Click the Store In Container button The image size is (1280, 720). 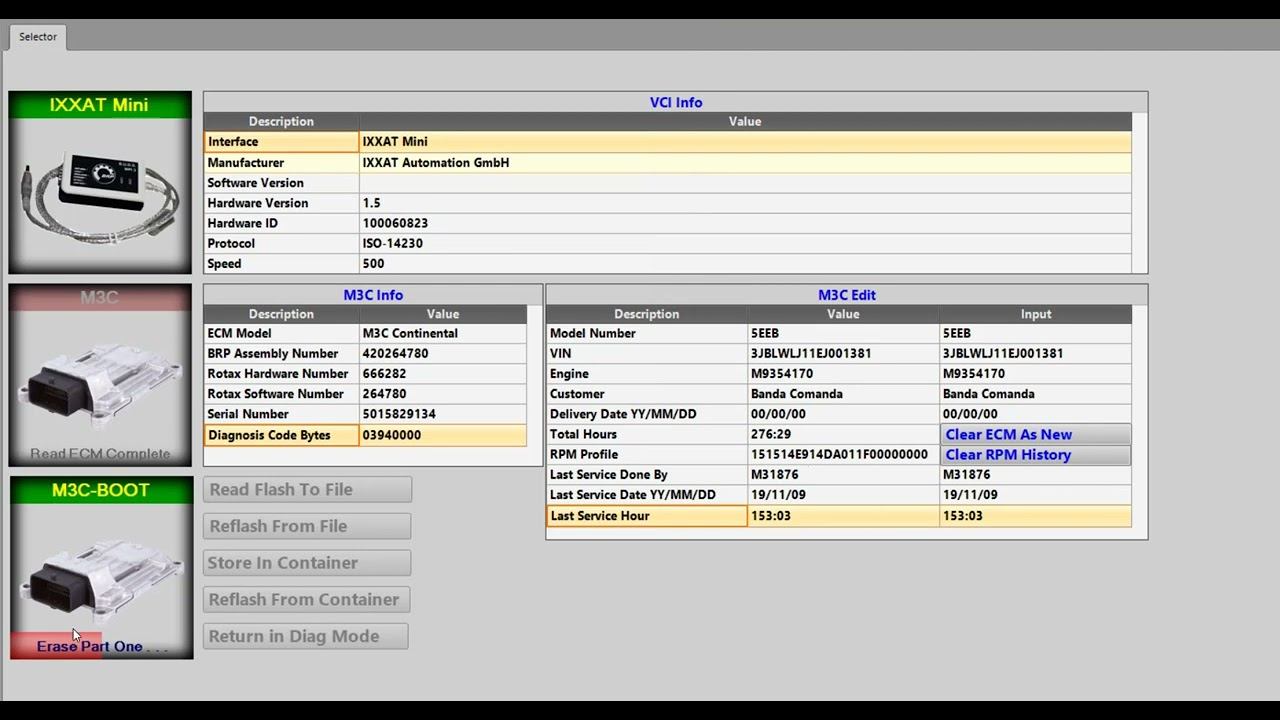pyautogui.click(x=307, y=563)
